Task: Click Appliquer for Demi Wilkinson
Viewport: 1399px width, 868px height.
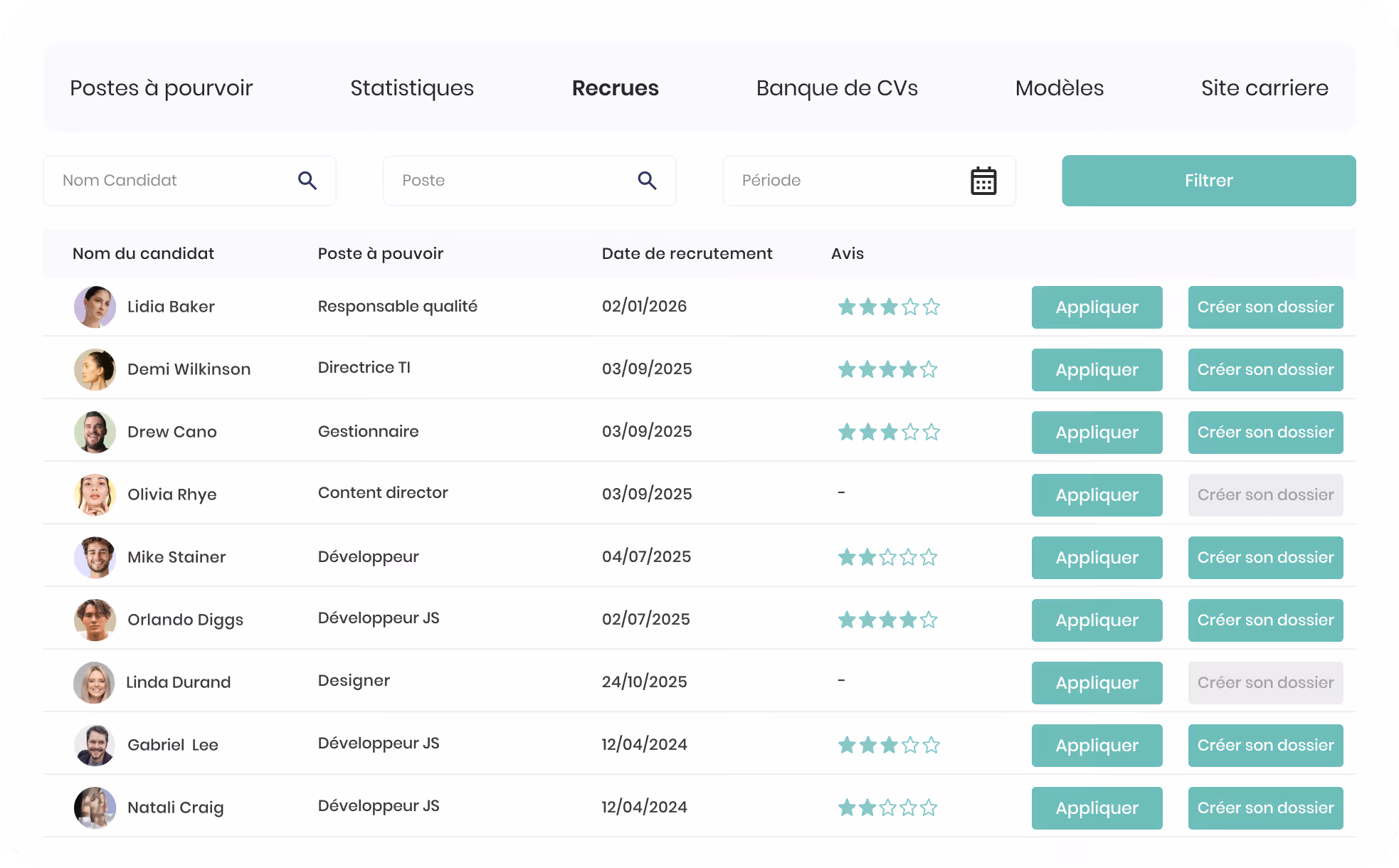Action: pyautogui.click(x=1097, y=370)
